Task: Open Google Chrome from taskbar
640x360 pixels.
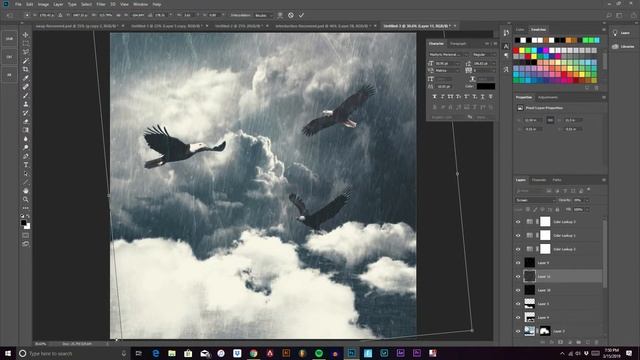Action: (x=253, y=353)
